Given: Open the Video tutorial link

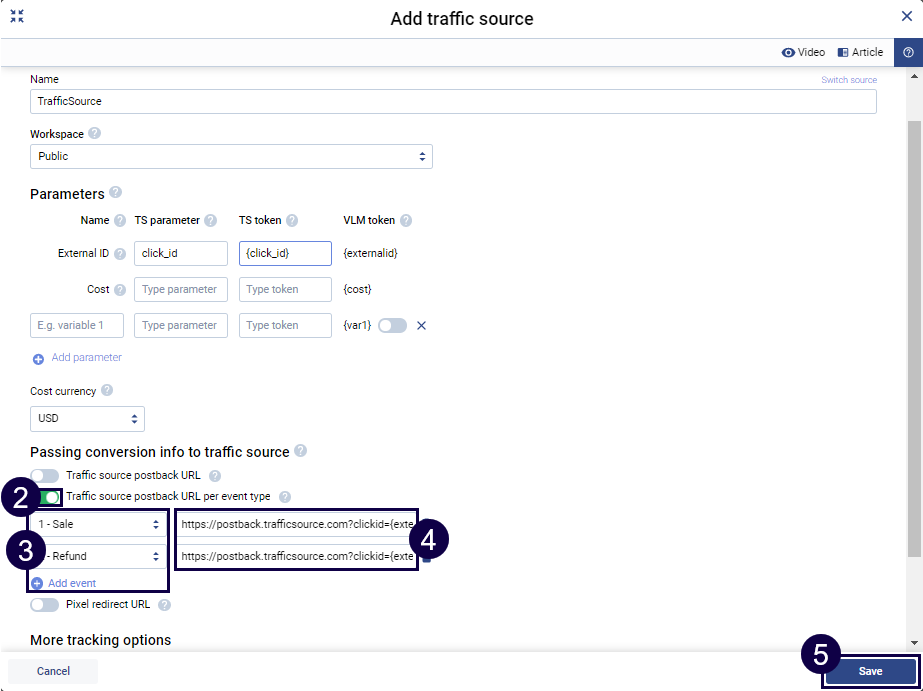Looking at the screenshot, I should [803, 53].
